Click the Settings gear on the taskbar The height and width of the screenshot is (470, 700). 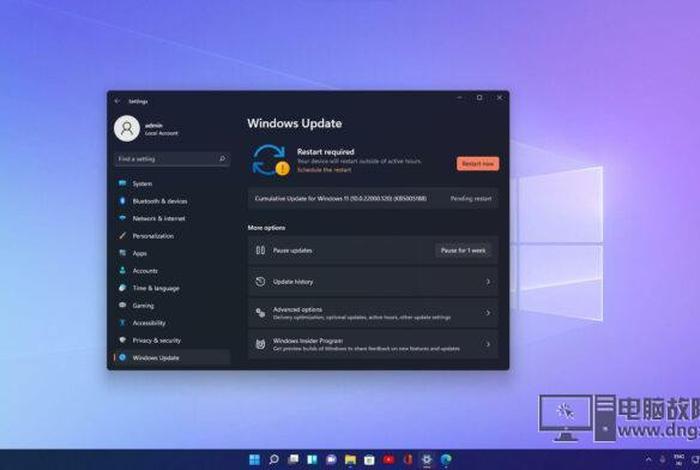click(426, 459)
